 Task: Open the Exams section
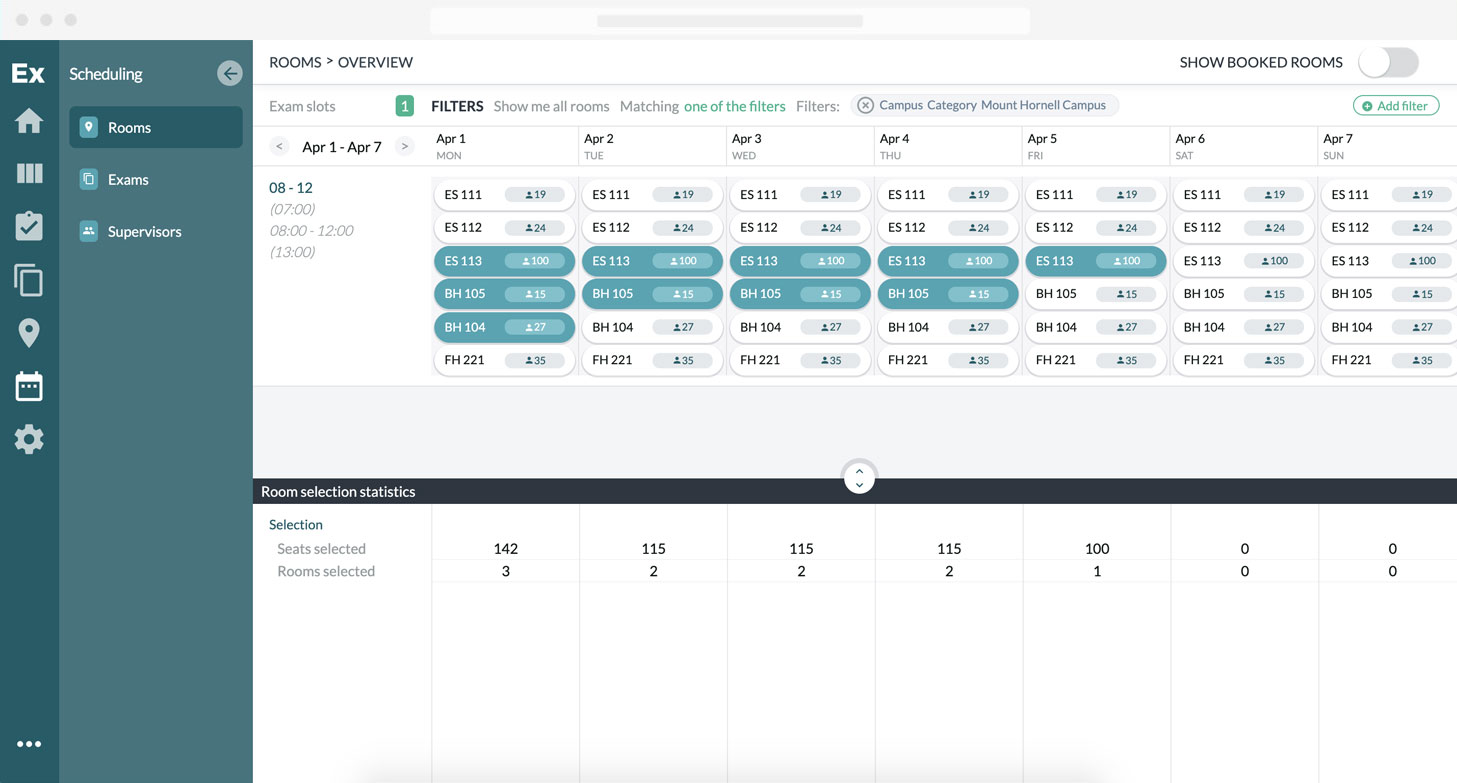[156, 179]
